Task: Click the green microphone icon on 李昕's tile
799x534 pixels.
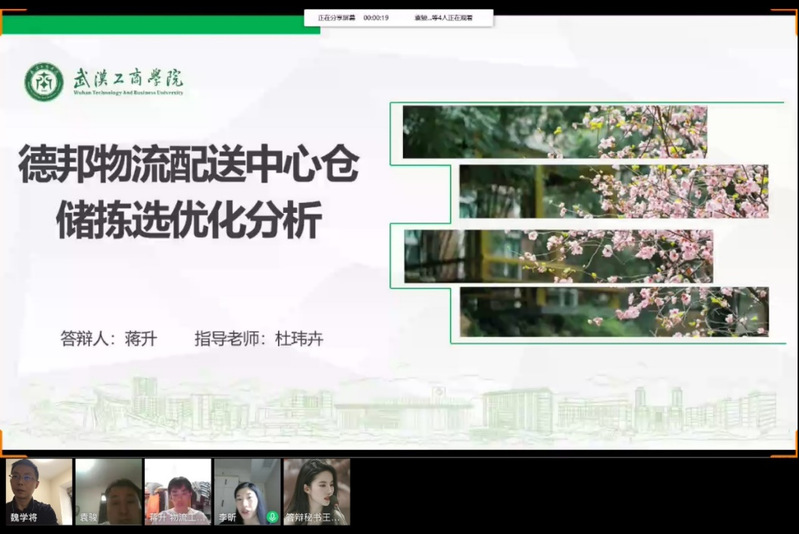Action: [x=272, y=517]
